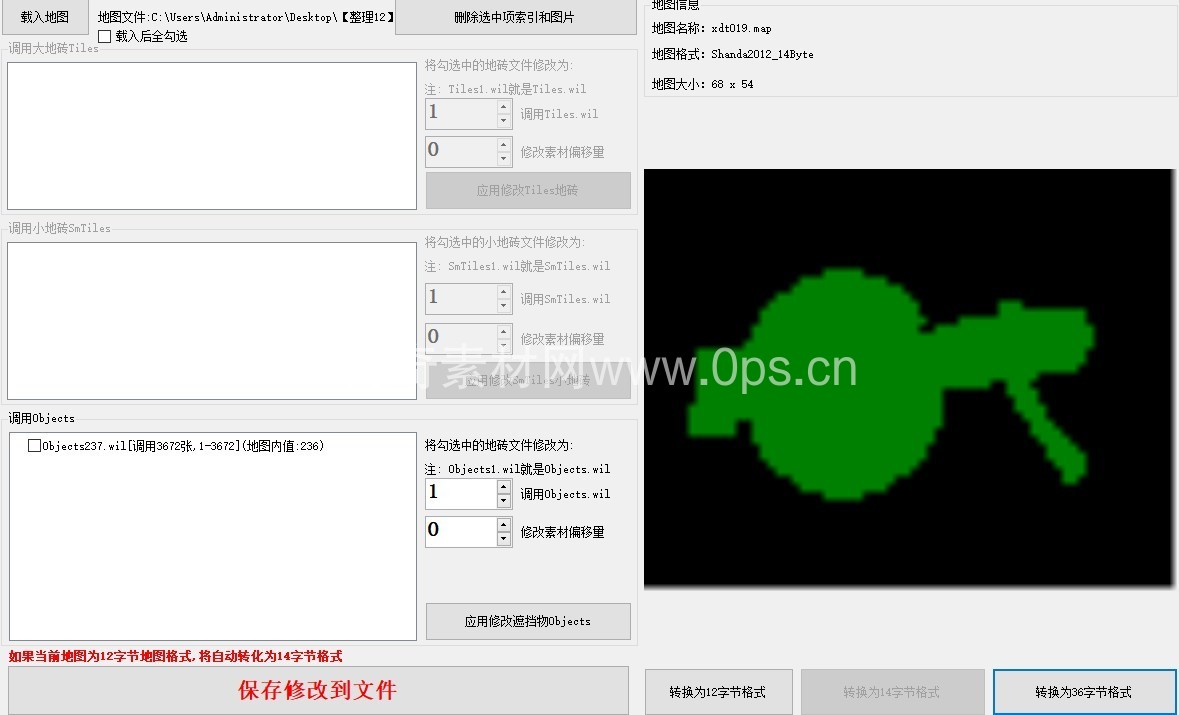This screenshot has width=1179, height=715.
Task: Click the 载入地图 load map button
Action: [45, 17]
